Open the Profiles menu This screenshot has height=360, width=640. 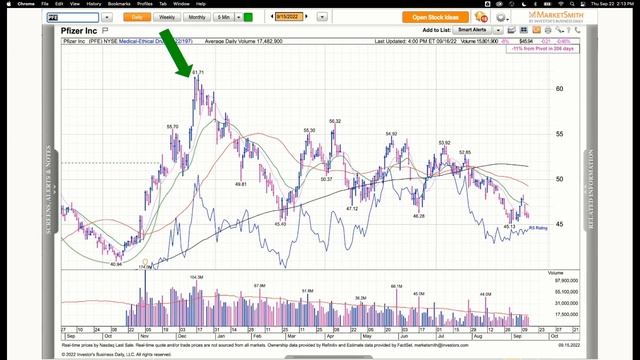click(144, 4)
